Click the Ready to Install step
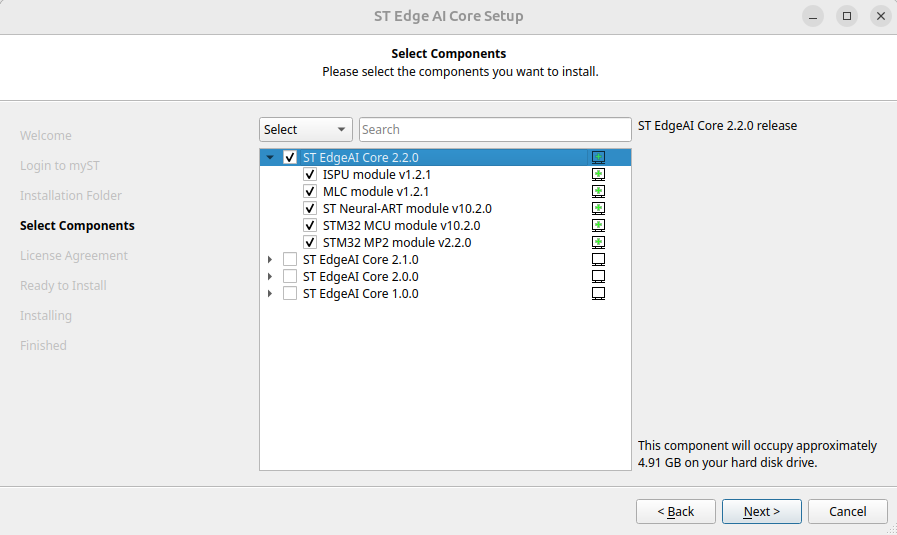This screenshot has width=897, height=535. tap(63, 286)
